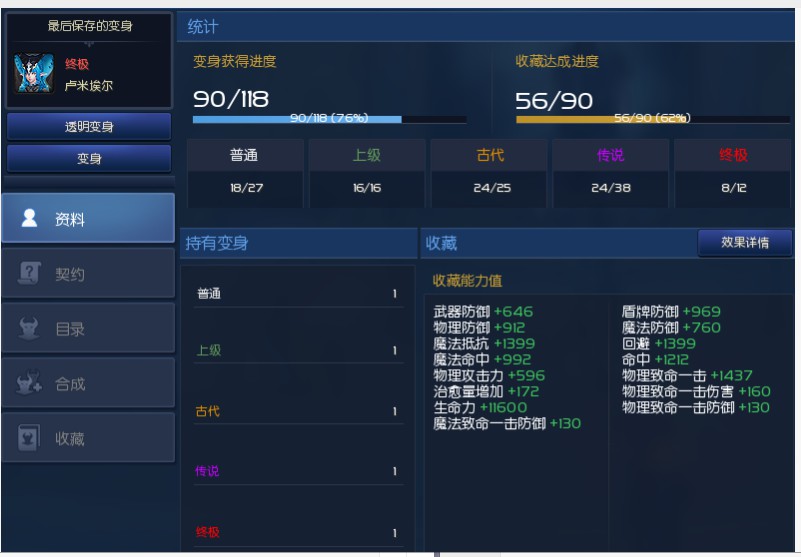Select the 古代 grade tab showing 24/25
Screen dimensions: 801x557
pyautogui.click(x=490, y=172)
